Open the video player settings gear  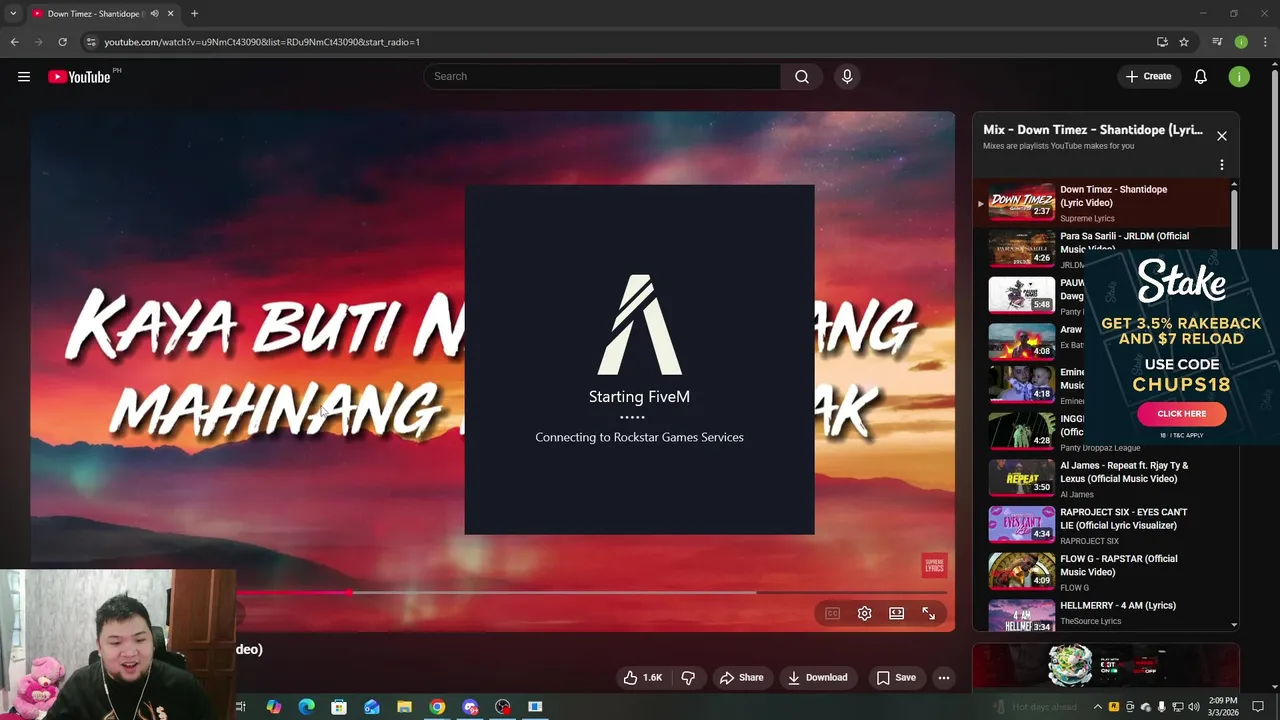(x=864, y=613)
